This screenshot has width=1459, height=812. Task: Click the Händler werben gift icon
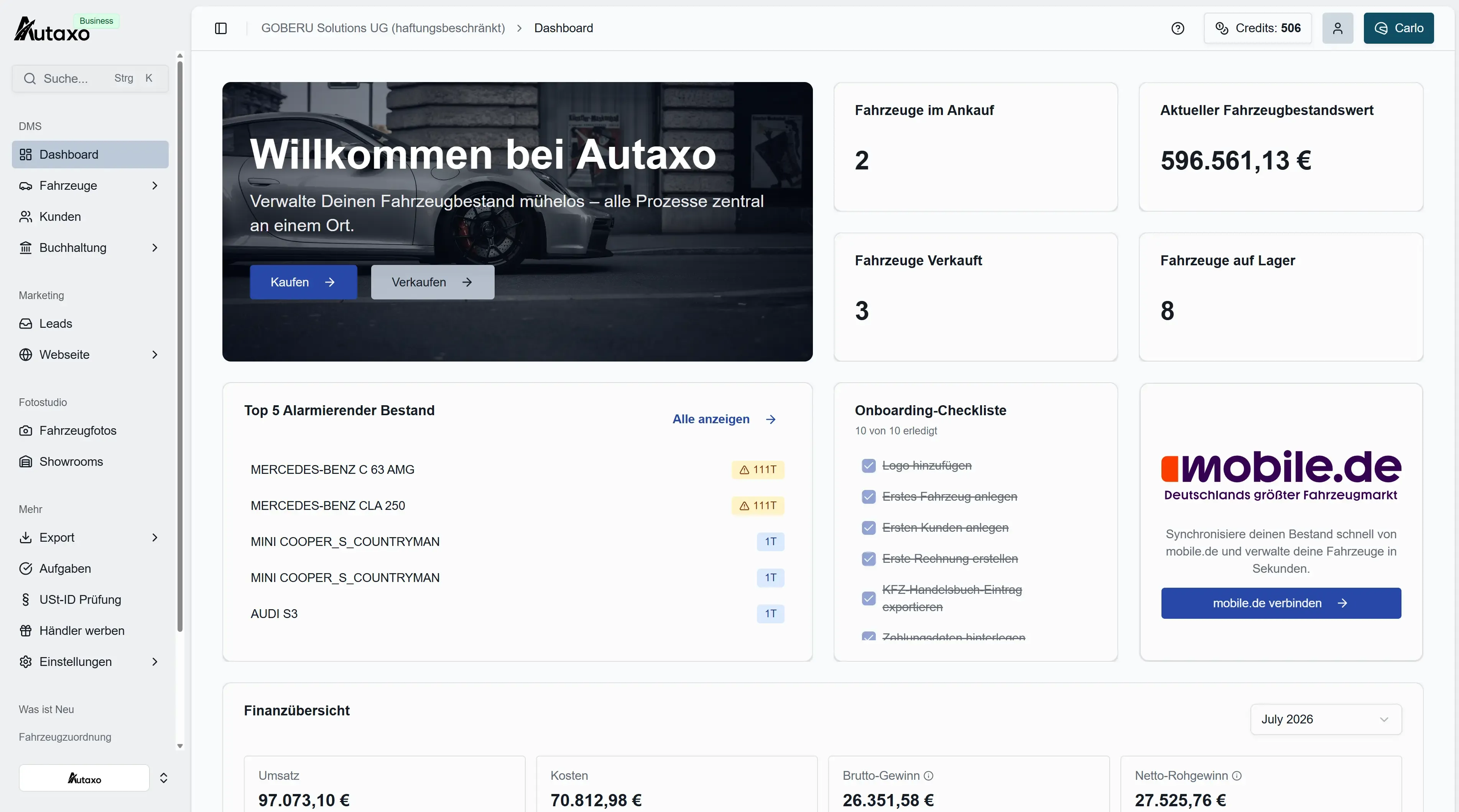point(25,631)
